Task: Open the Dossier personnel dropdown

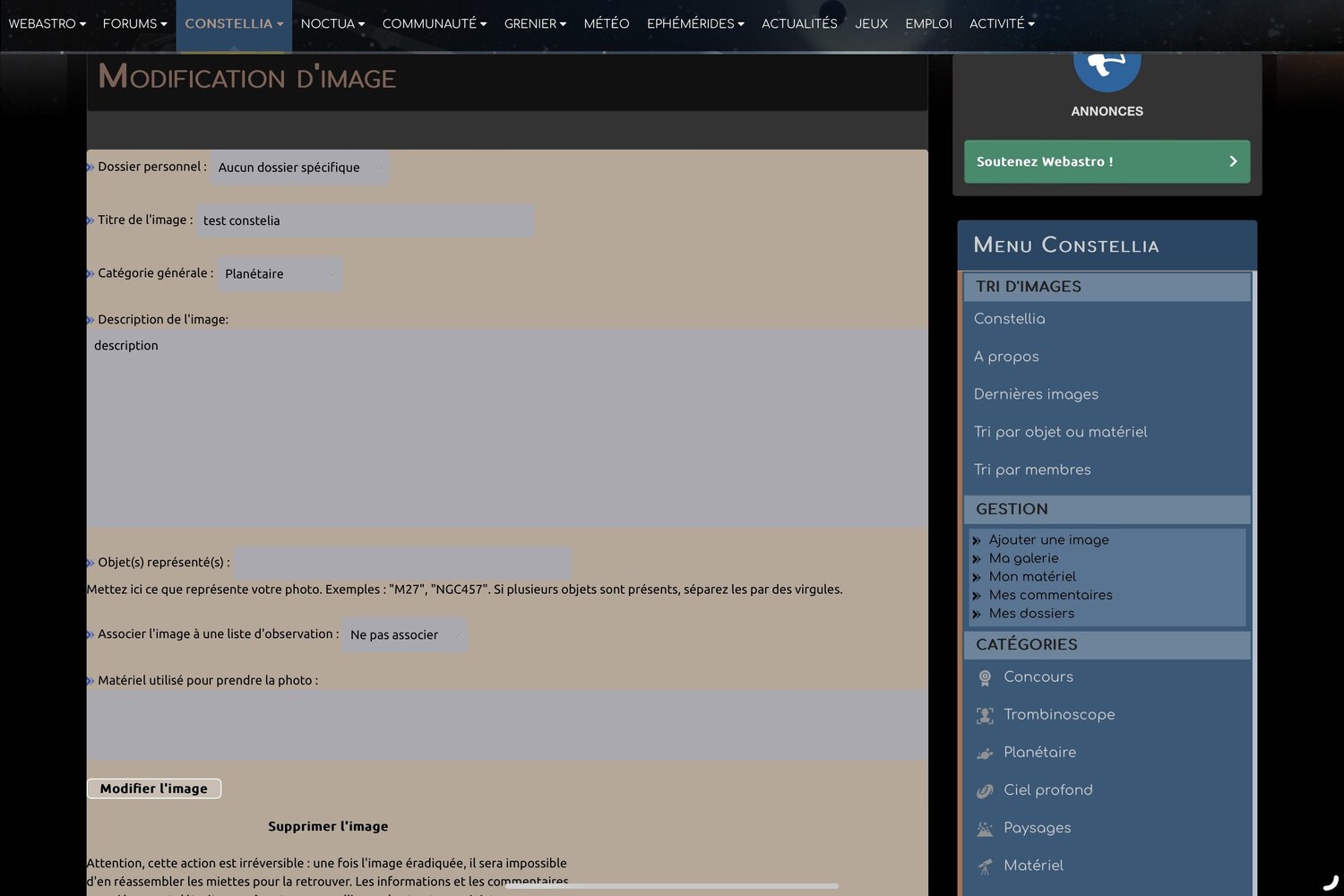Action: point(299,168)
